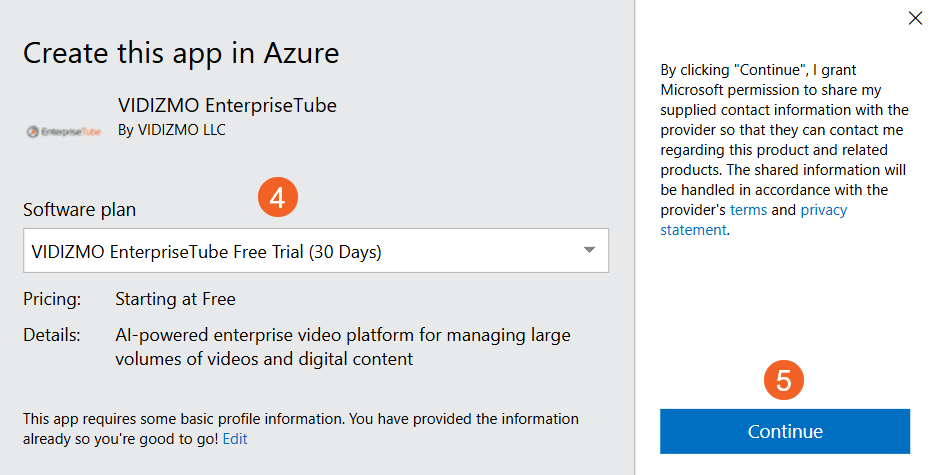
Task: Click the "Details:" label
Action: (x=52, y=335)
